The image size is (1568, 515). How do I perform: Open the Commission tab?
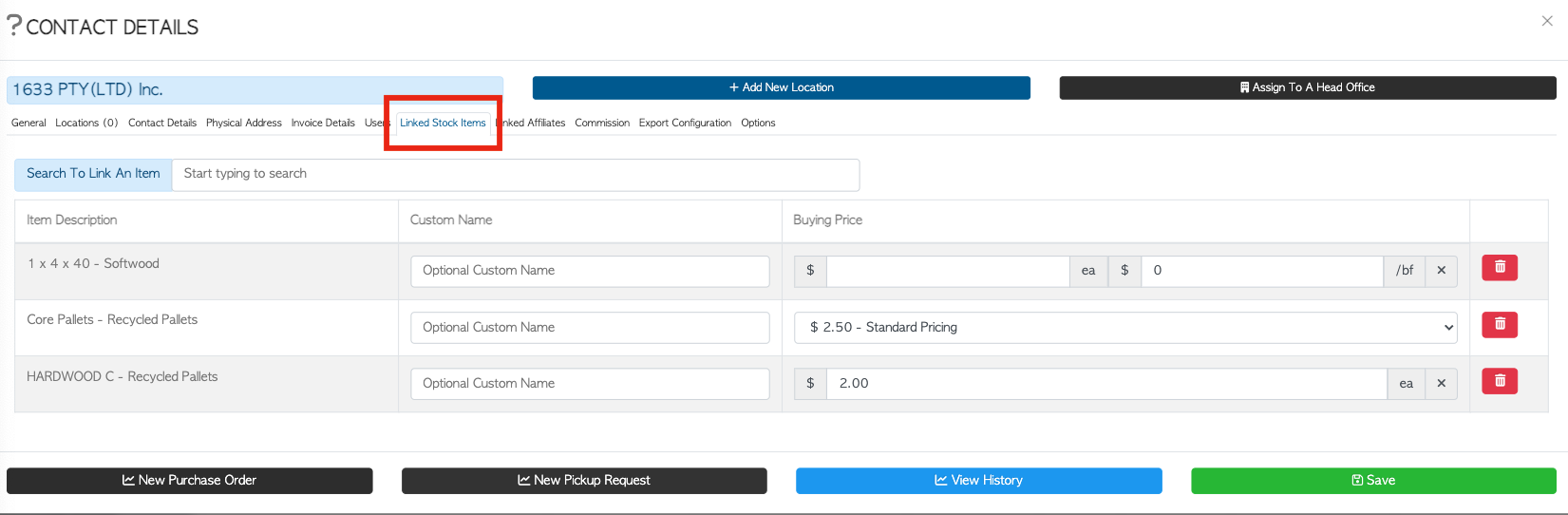tap(602, 123)
